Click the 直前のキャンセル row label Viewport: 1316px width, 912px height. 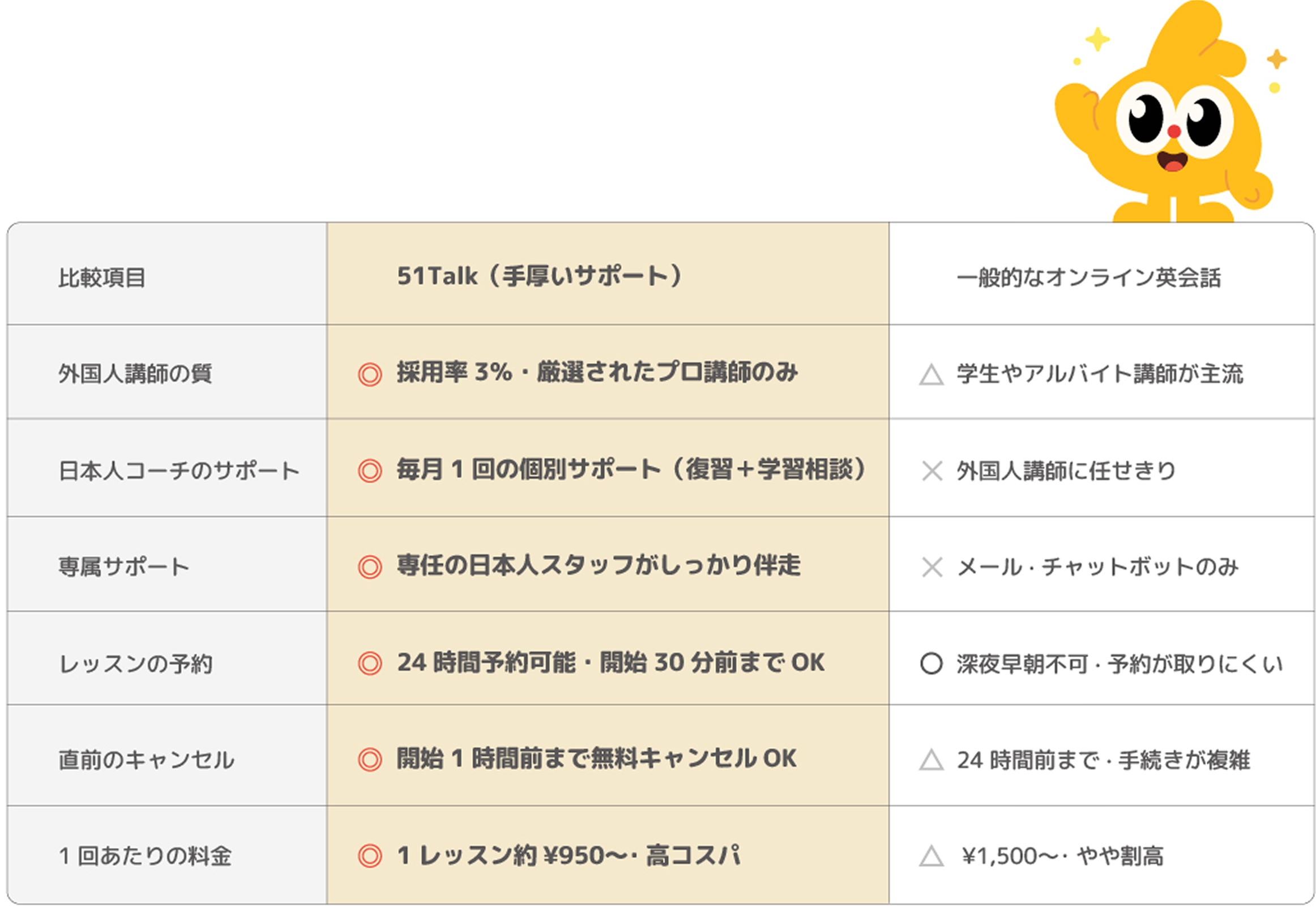(x=147, y=760)
